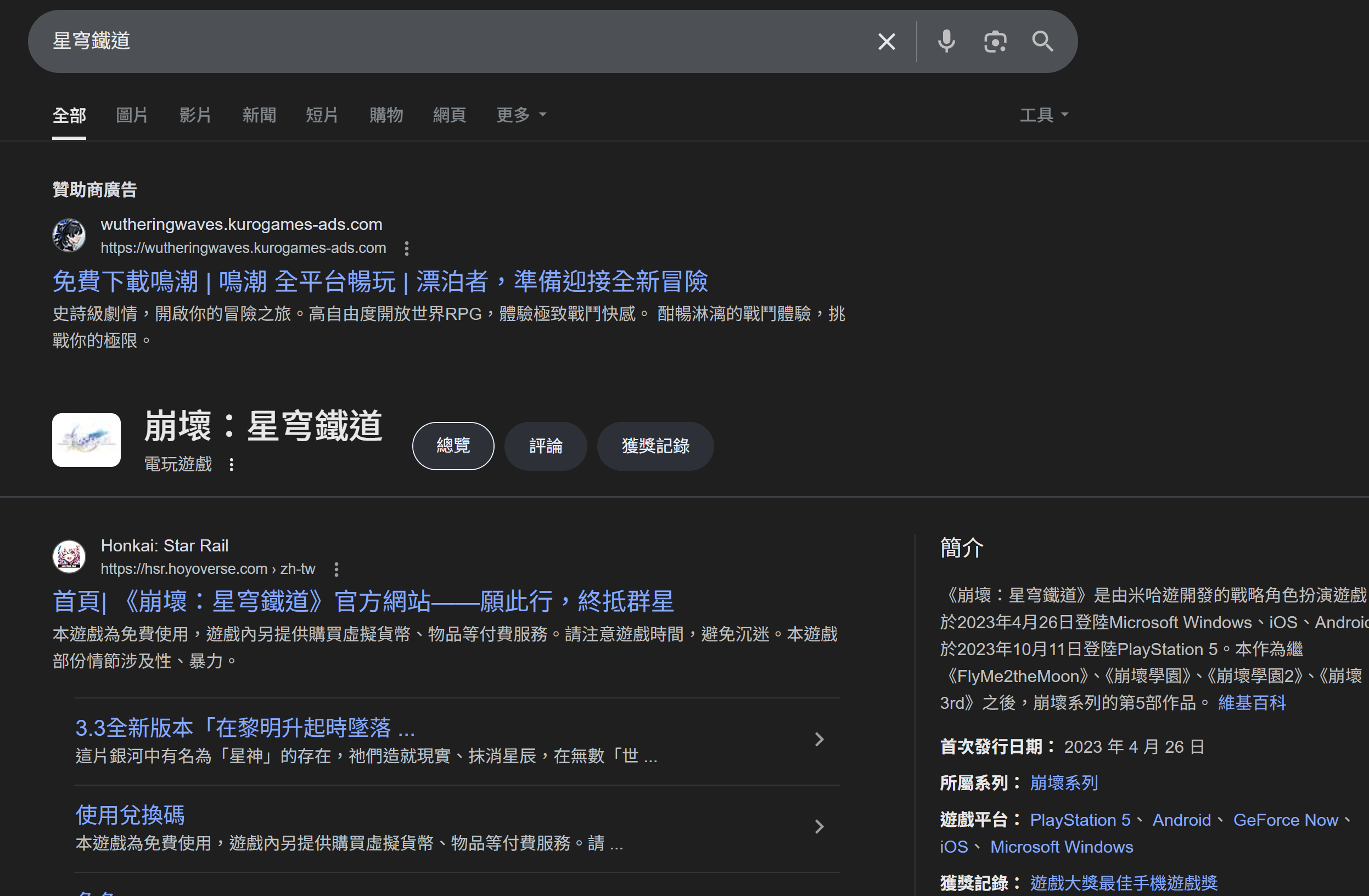Open the Microsoft Windows platform link
Viewport: 1369px width, 896px height.
point(1061,847)
